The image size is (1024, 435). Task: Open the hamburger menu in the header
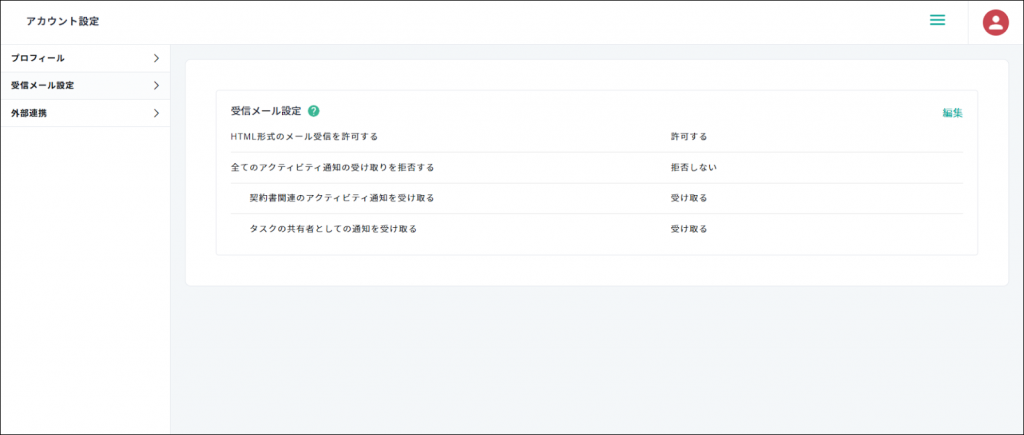click(x=937, y=20)
